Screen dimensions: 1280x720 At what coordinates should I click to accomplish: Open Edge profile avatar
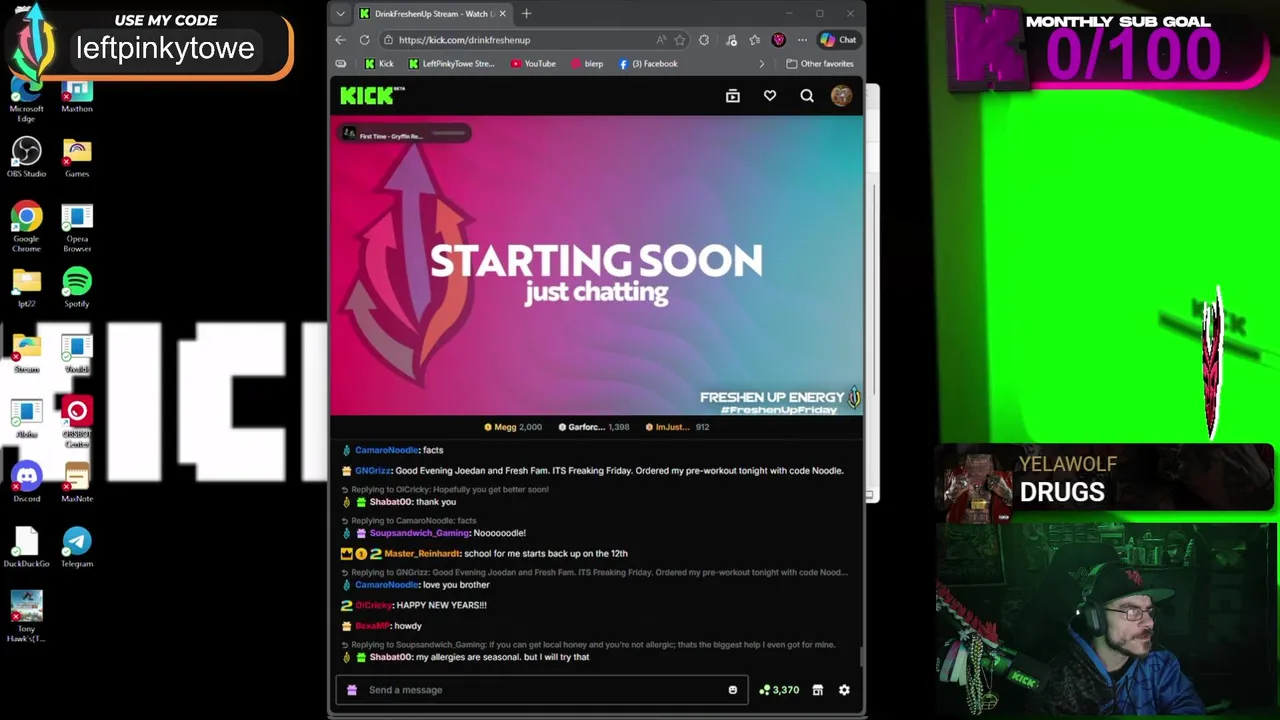click(779, 40)
